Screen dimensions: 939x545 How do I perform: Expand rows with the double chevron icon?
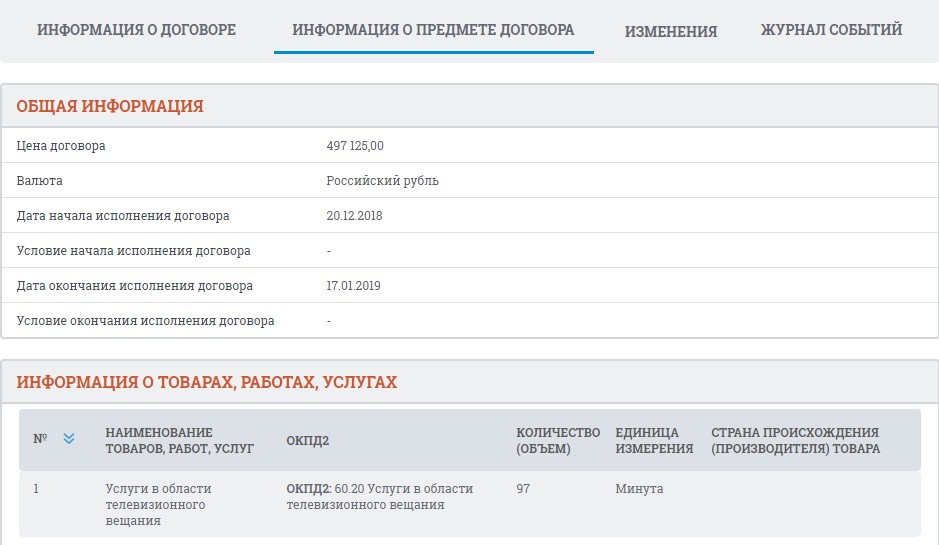[x=69, y=438]
